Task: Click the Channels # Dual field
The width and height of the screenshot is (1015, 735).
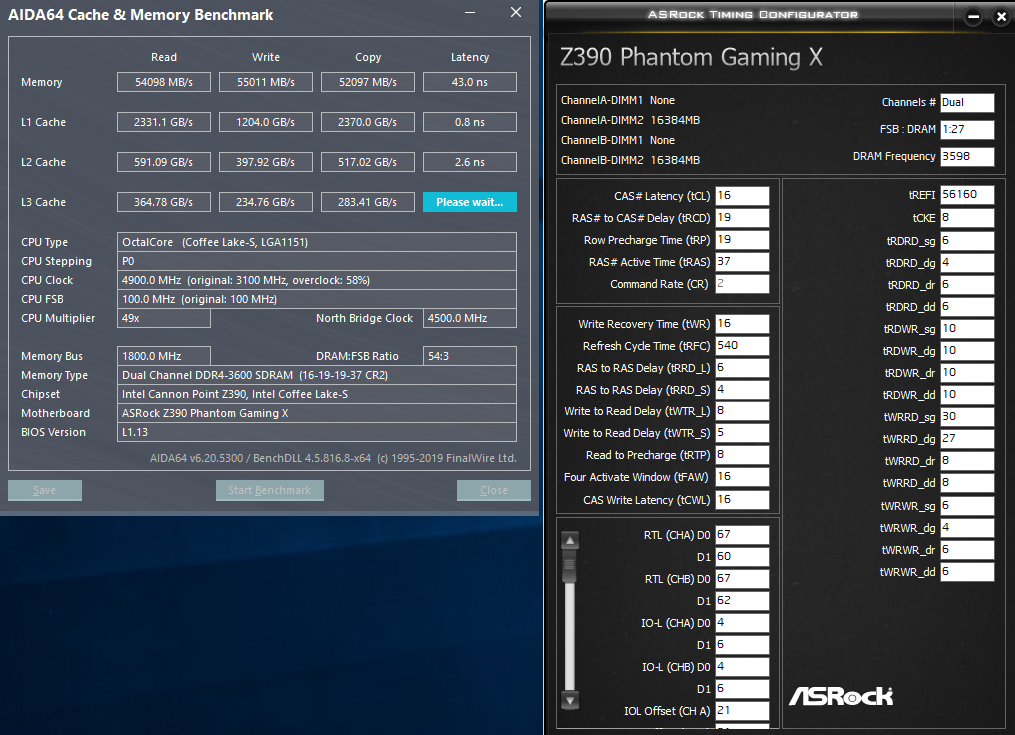Action: [x=967, y=102]
